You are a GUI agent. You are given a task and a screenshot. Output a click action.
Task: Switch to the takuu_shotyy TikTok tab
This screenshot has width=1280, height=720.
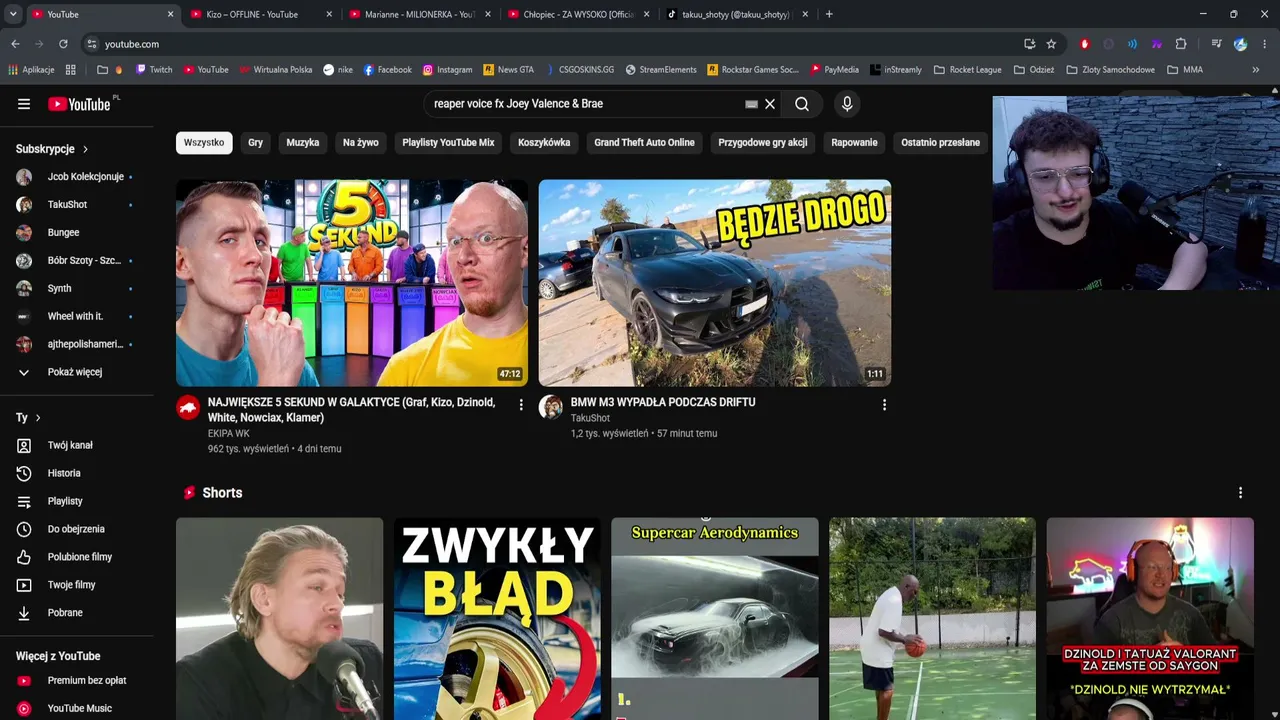pyautogui.click(x=735, y=14)
